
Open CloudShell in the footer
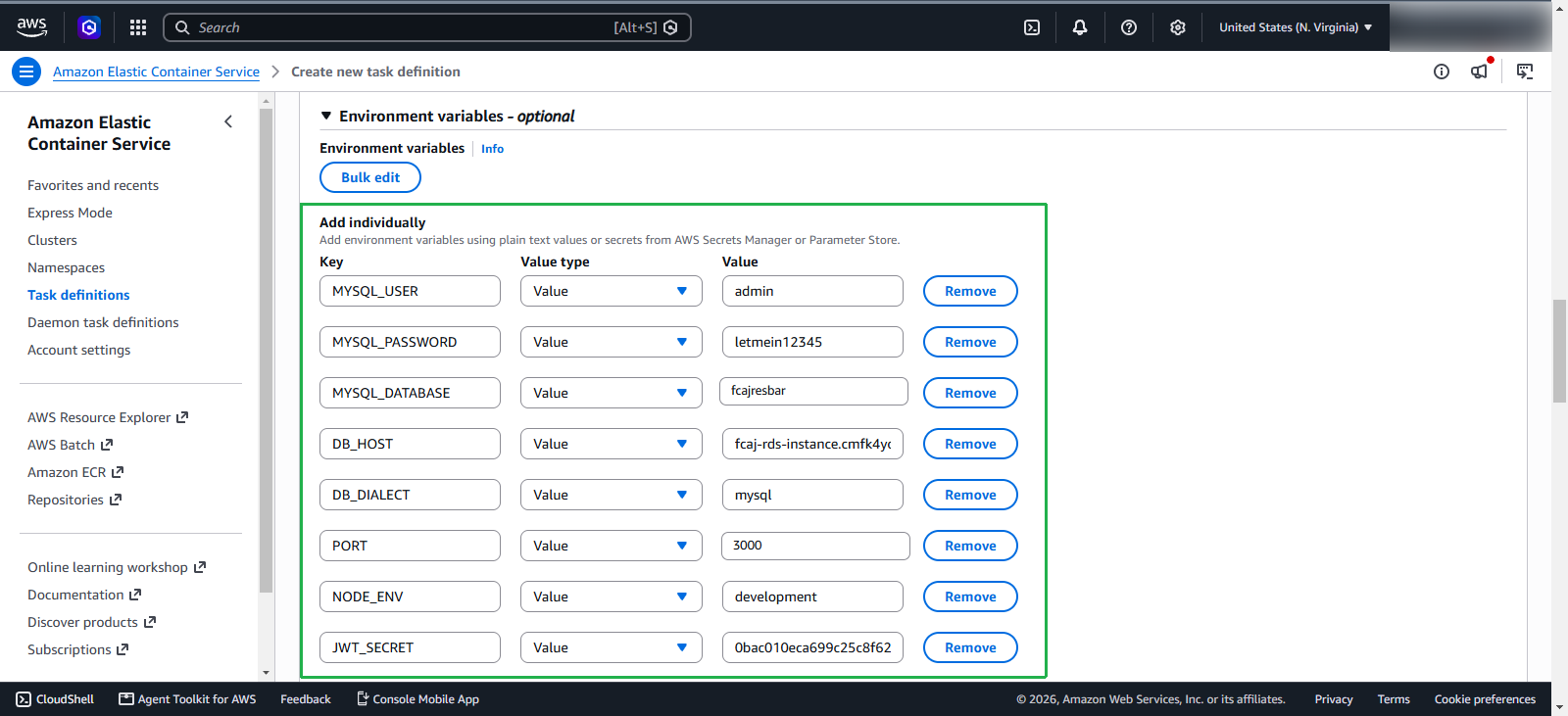tap(56, 699)
